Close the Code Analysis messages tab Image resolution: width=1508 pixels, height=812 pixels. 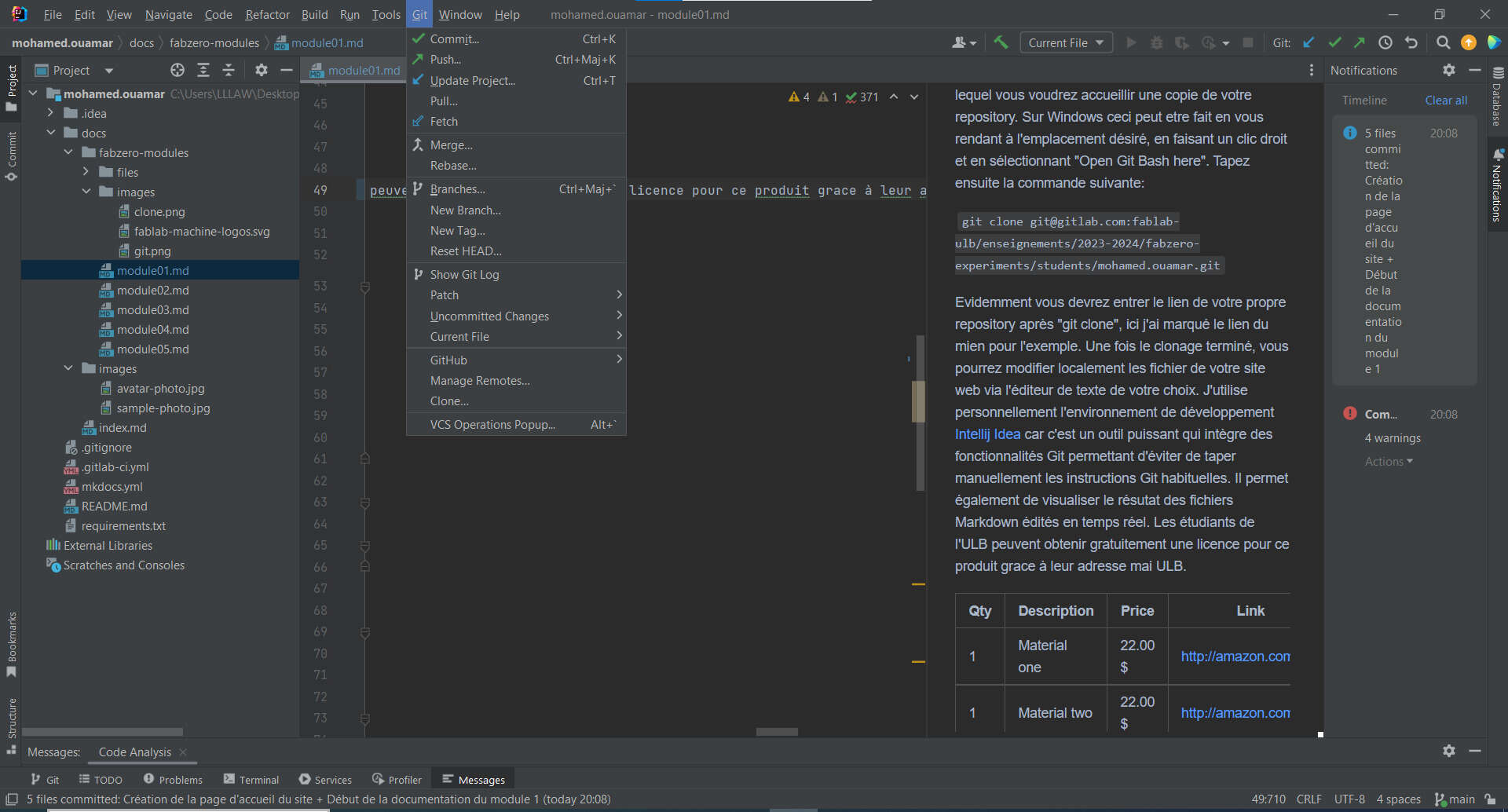pyautogui.click(x=183, y=752)
